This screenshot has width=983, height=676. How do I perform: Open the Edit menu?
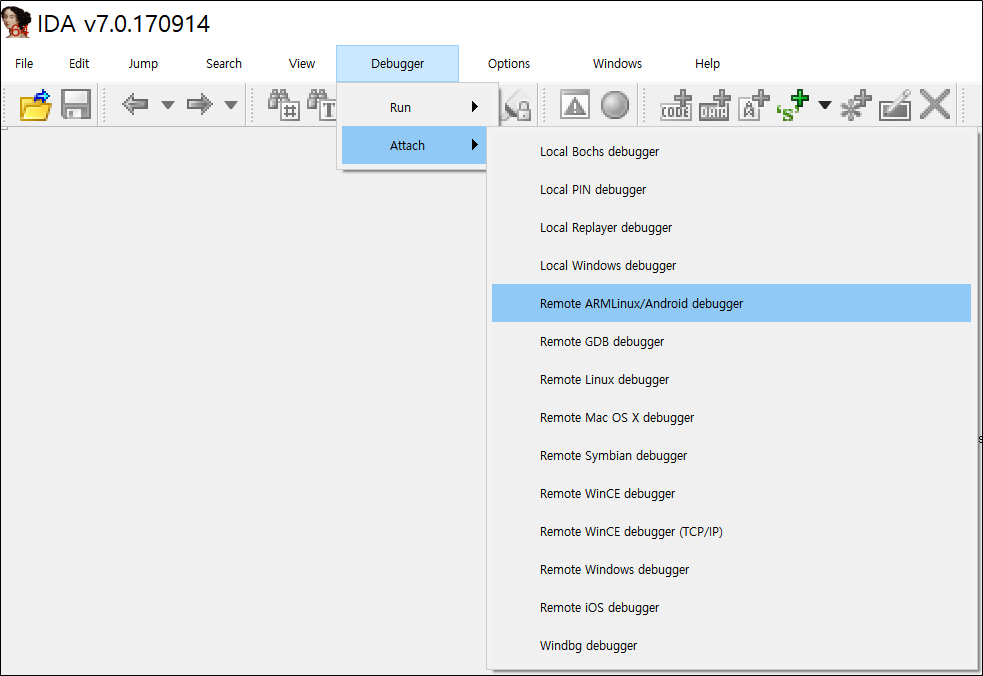(x=79, y=63)
